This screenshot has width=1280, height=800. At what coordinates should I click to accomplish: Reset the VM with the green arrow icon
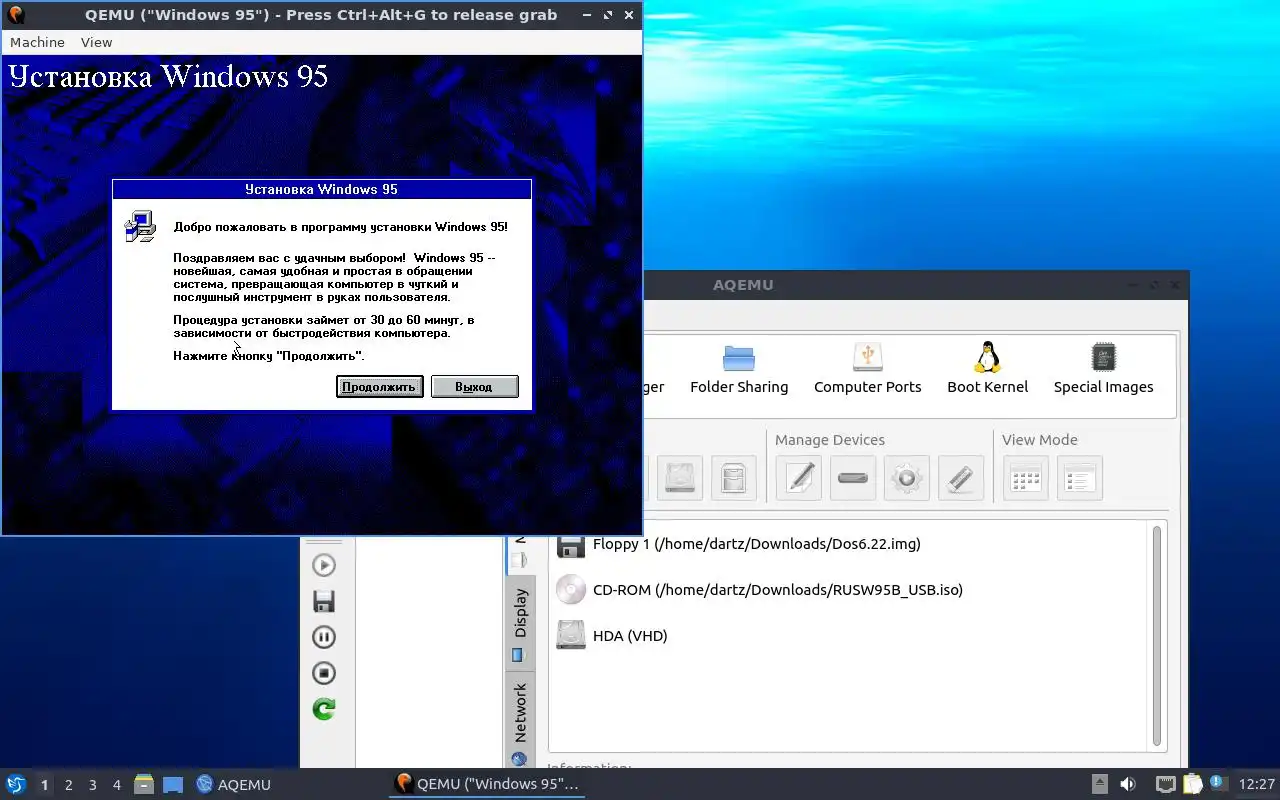click(324, 709)
